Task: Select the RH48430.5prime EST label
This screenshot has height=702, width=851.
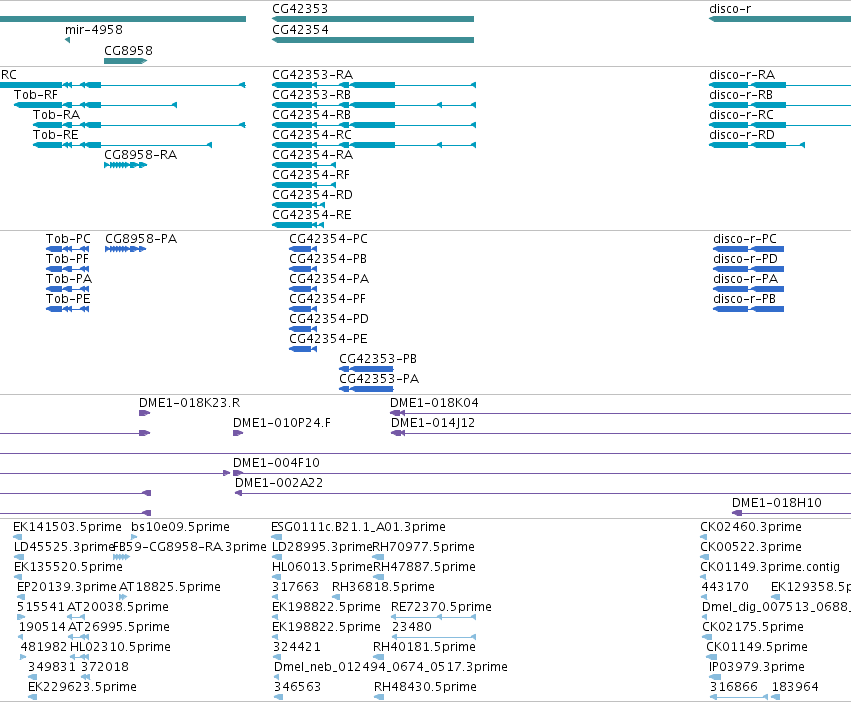Action: pos(425,688)
